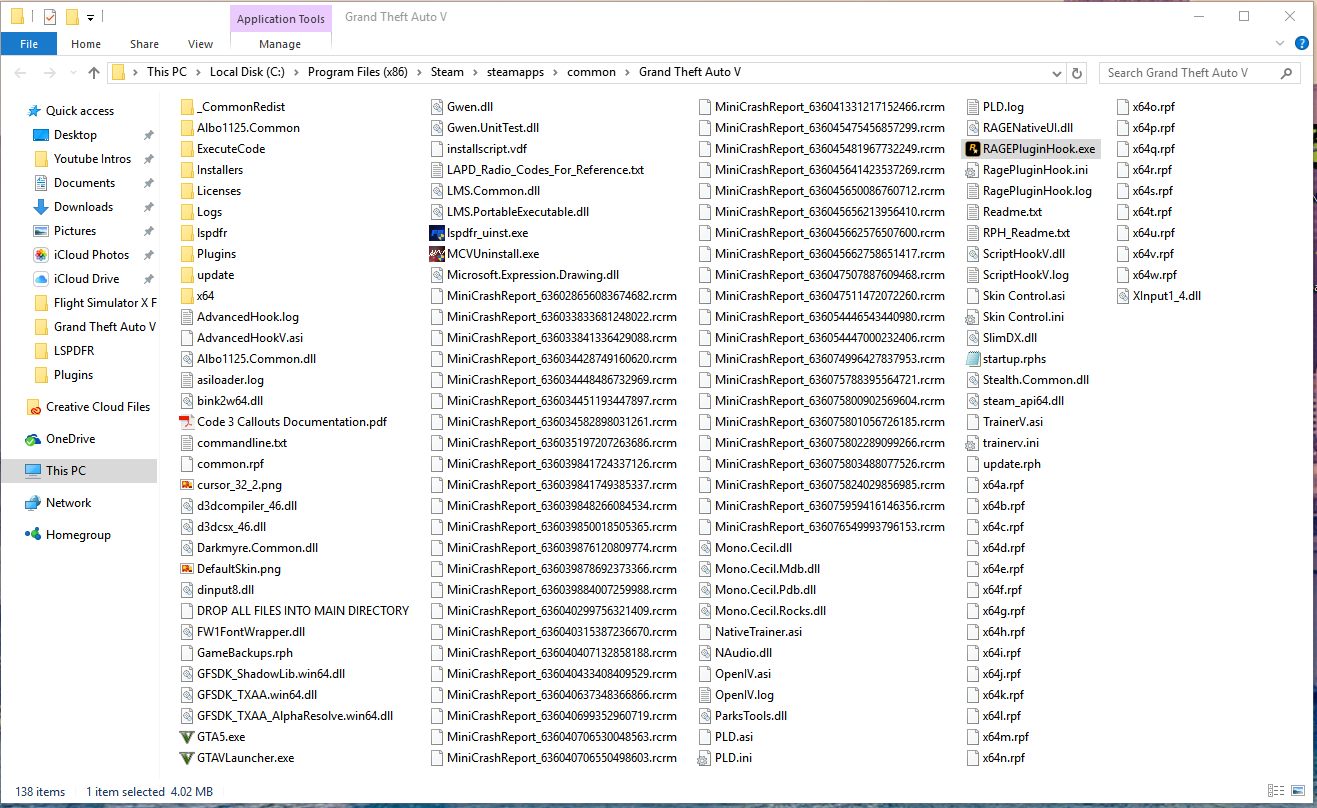Image resolution: width=1317 pixels, height=808 pixels.
Task: Go back with the Back arrow button
Action: [21, 73]
